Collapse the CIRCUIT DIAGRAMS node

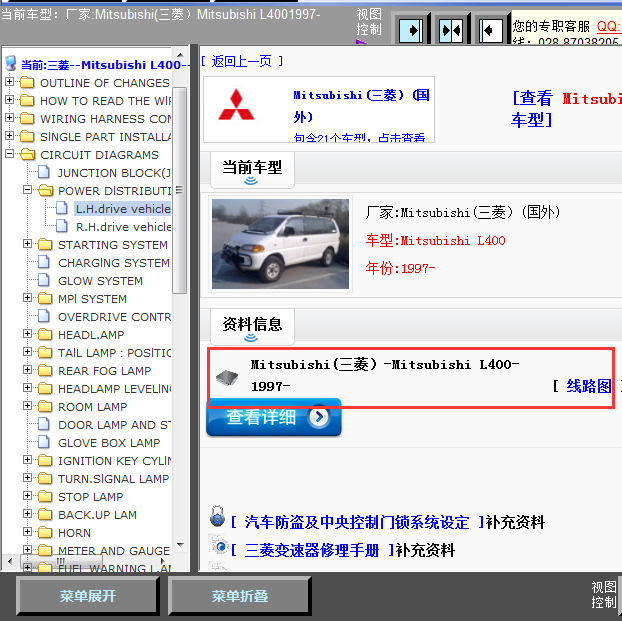point(10,154)
